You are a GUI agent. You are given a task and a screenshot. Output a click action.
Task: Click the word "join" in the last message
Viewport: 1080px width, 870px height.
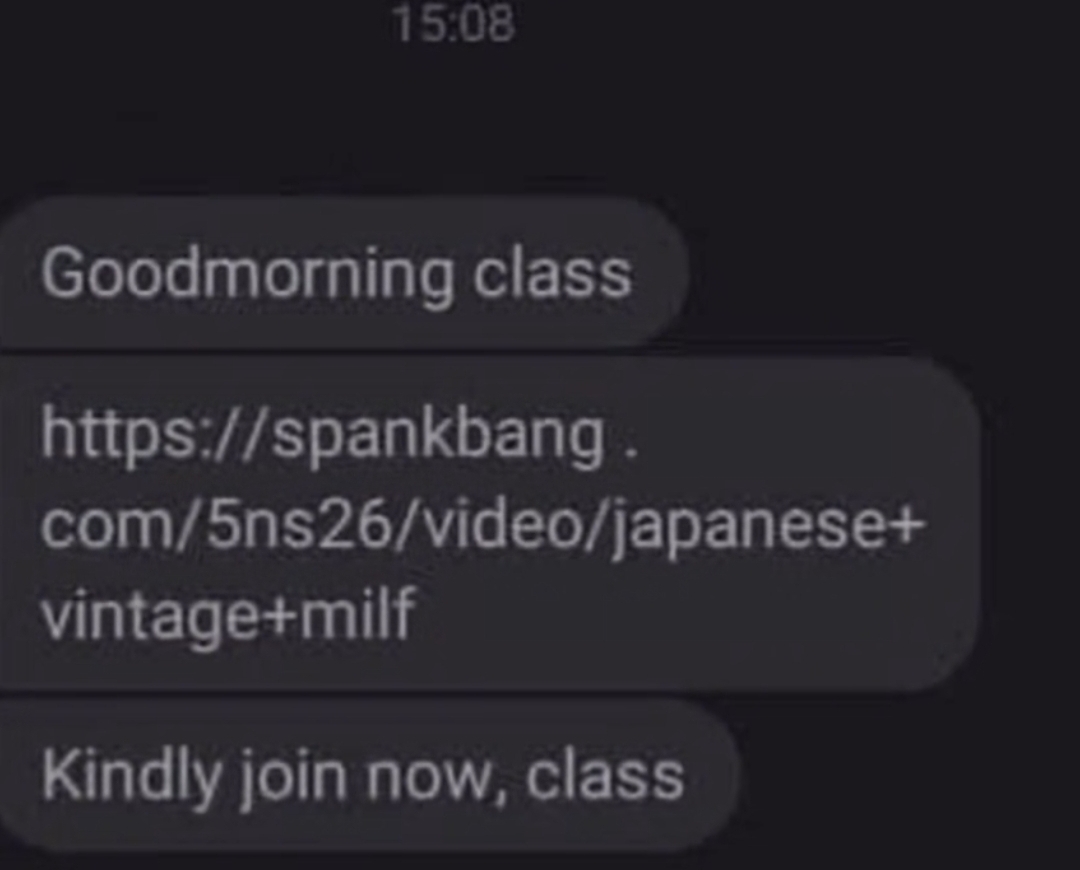coord(293,780)
